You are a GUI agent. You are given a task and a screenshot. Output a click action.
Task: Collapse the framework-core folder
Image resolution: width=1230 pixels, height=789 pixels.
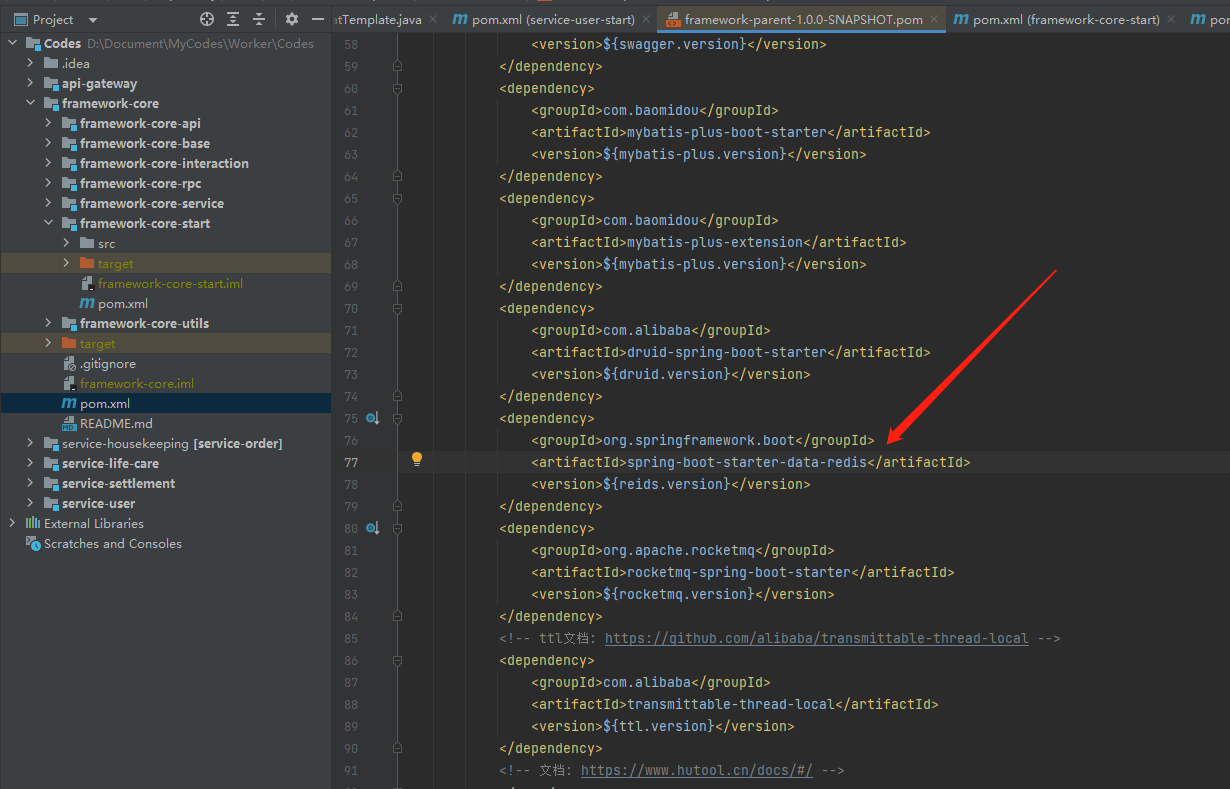(x=31, y=103)
